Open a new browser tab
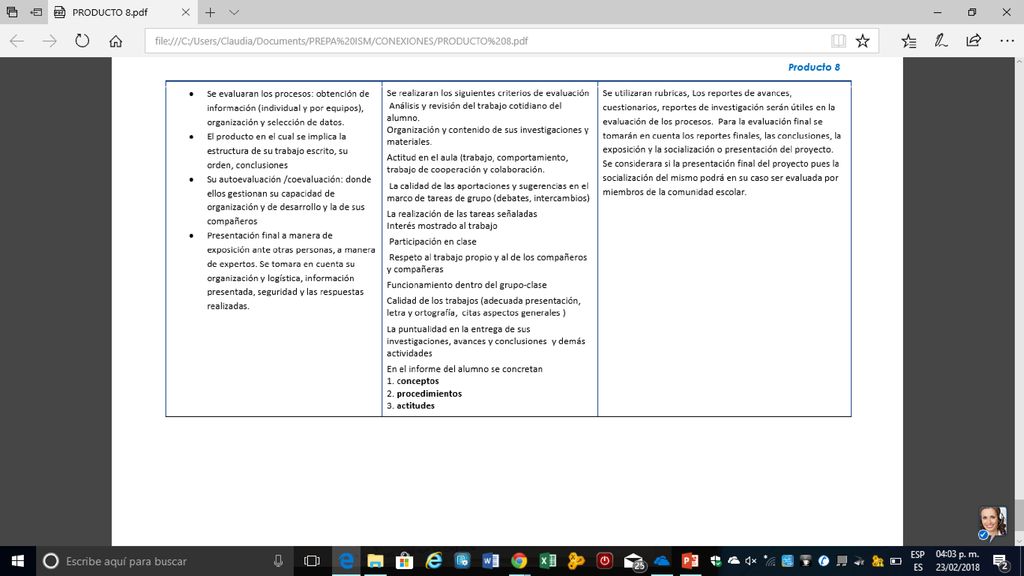Image resolution: width=1024 pixels, height=576 pixels. coord(210,12)
